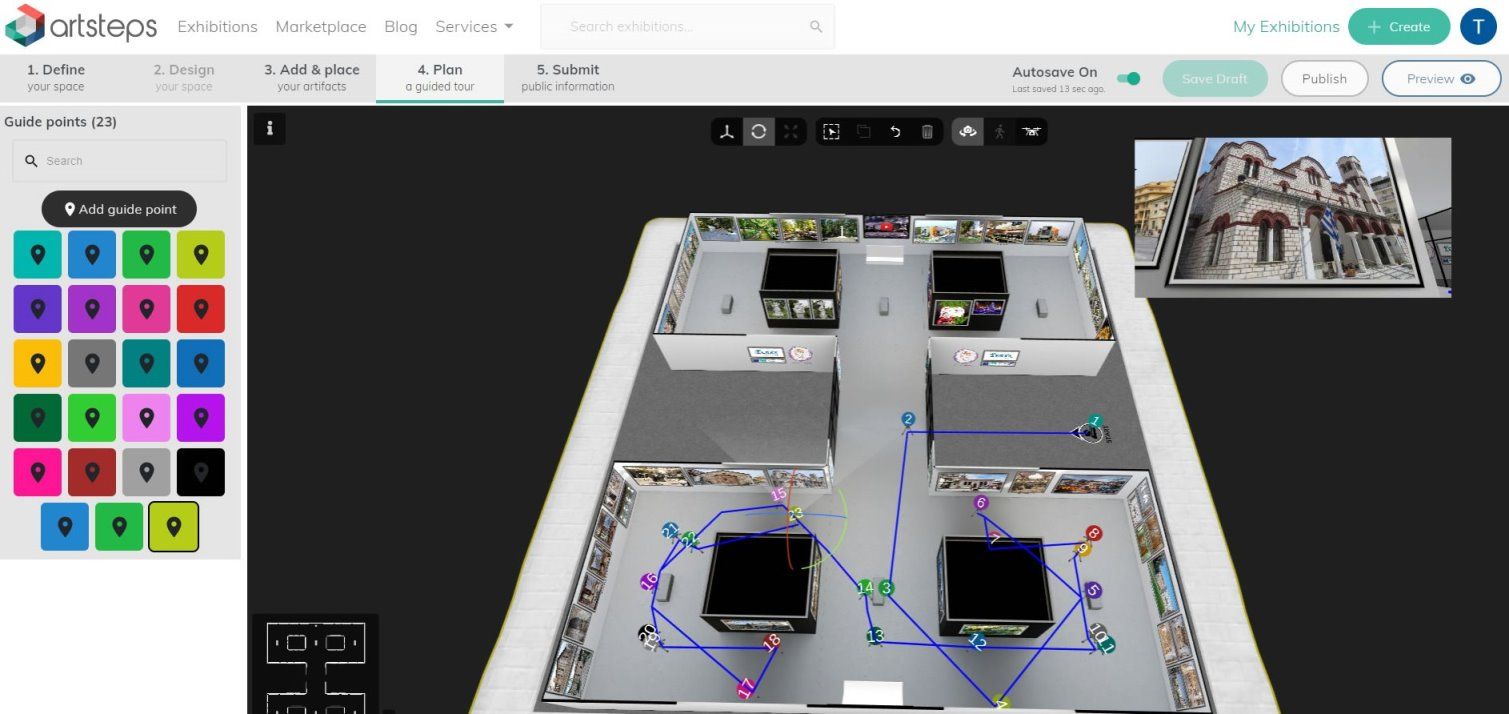Toggle the Autosave On switch

point(1128,79)
